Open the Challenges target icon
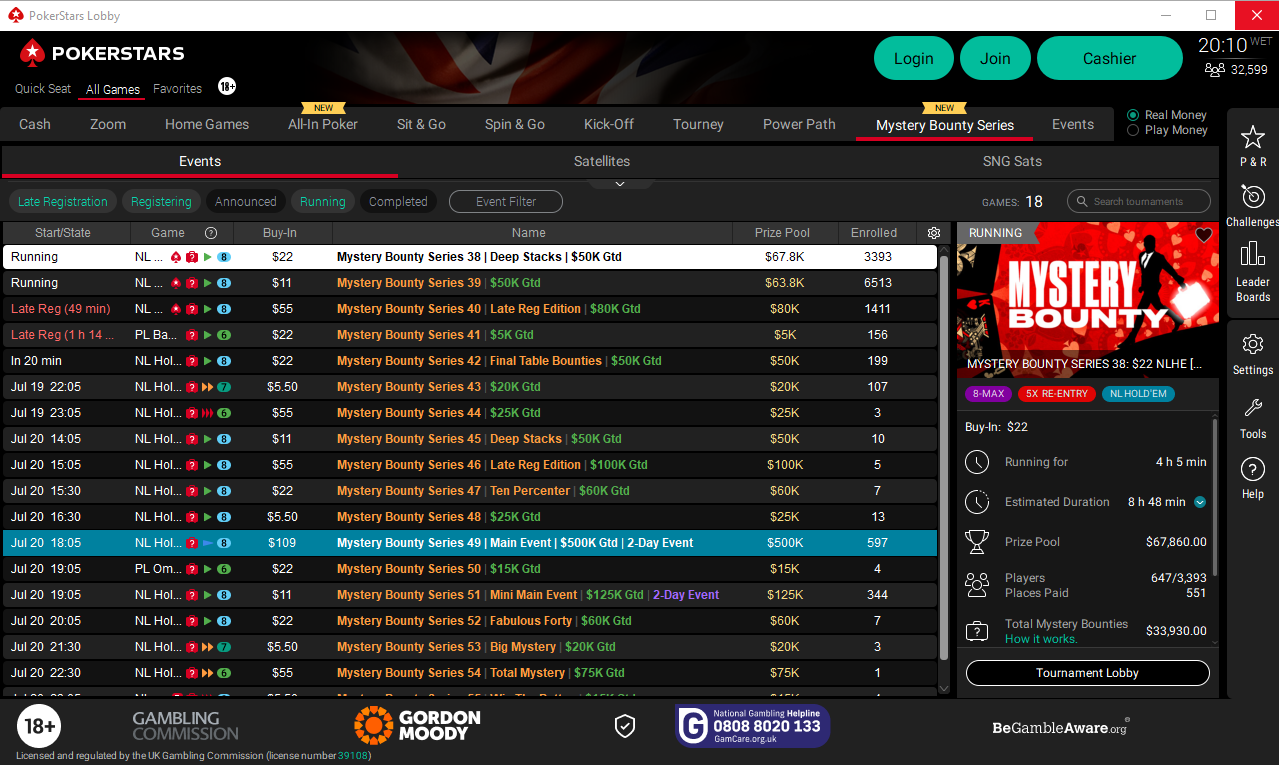1279x765 pixels. tap(1252, 196)
